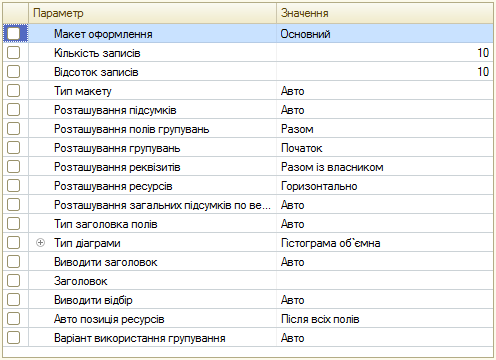Expand the Тип діаграми parameter group
The image size is (496, 360).
click(40, 243)
